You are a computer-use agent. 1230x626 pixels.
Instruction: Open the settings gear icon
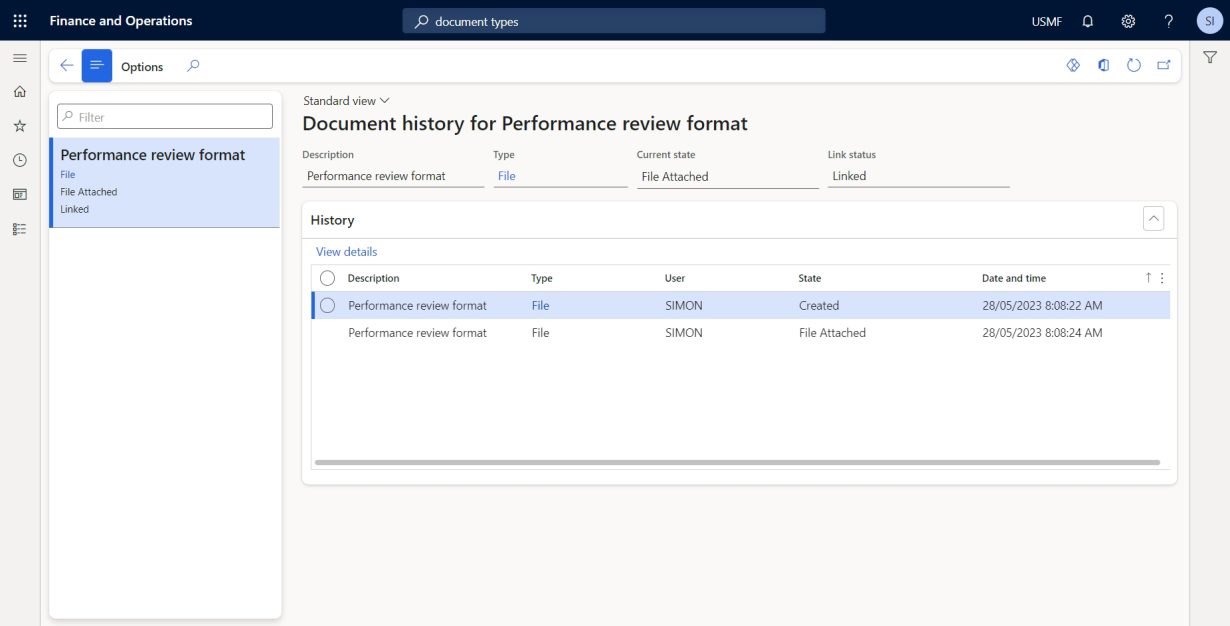(1127, 20)
